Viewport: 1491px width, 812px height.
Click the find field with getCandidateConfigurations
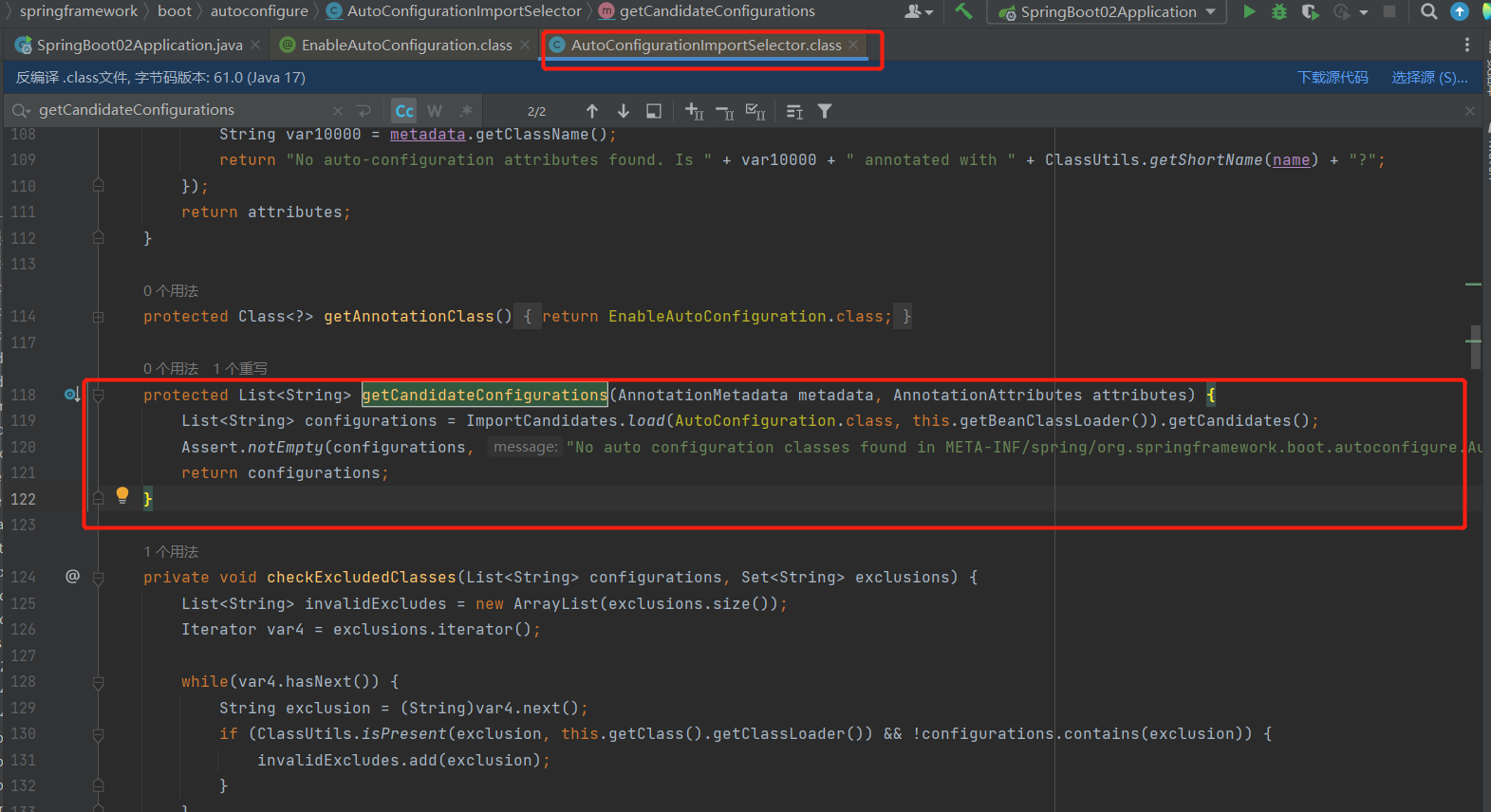click(180, 110)
